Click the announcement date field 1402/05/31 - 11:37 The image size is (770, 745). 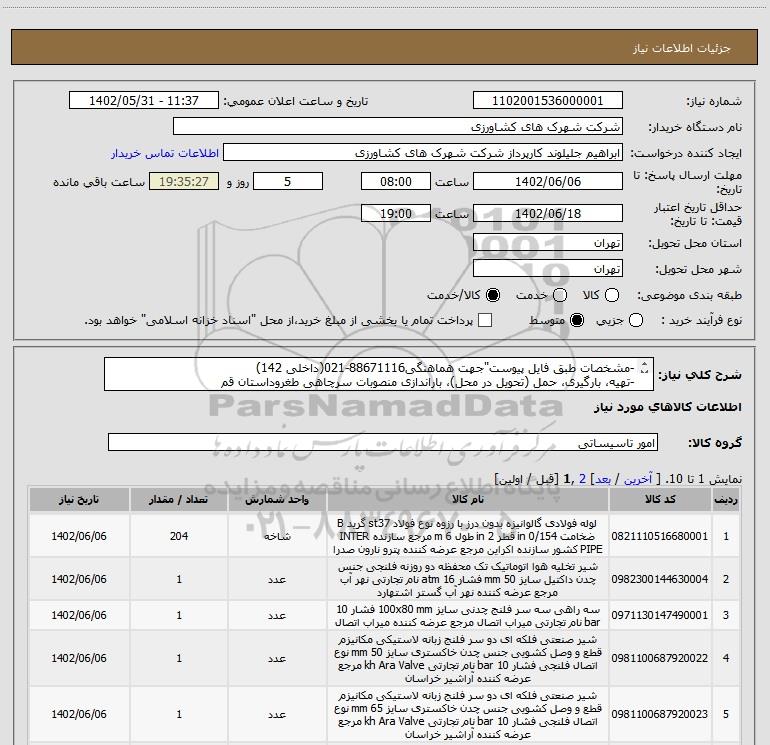pos(144,100)
